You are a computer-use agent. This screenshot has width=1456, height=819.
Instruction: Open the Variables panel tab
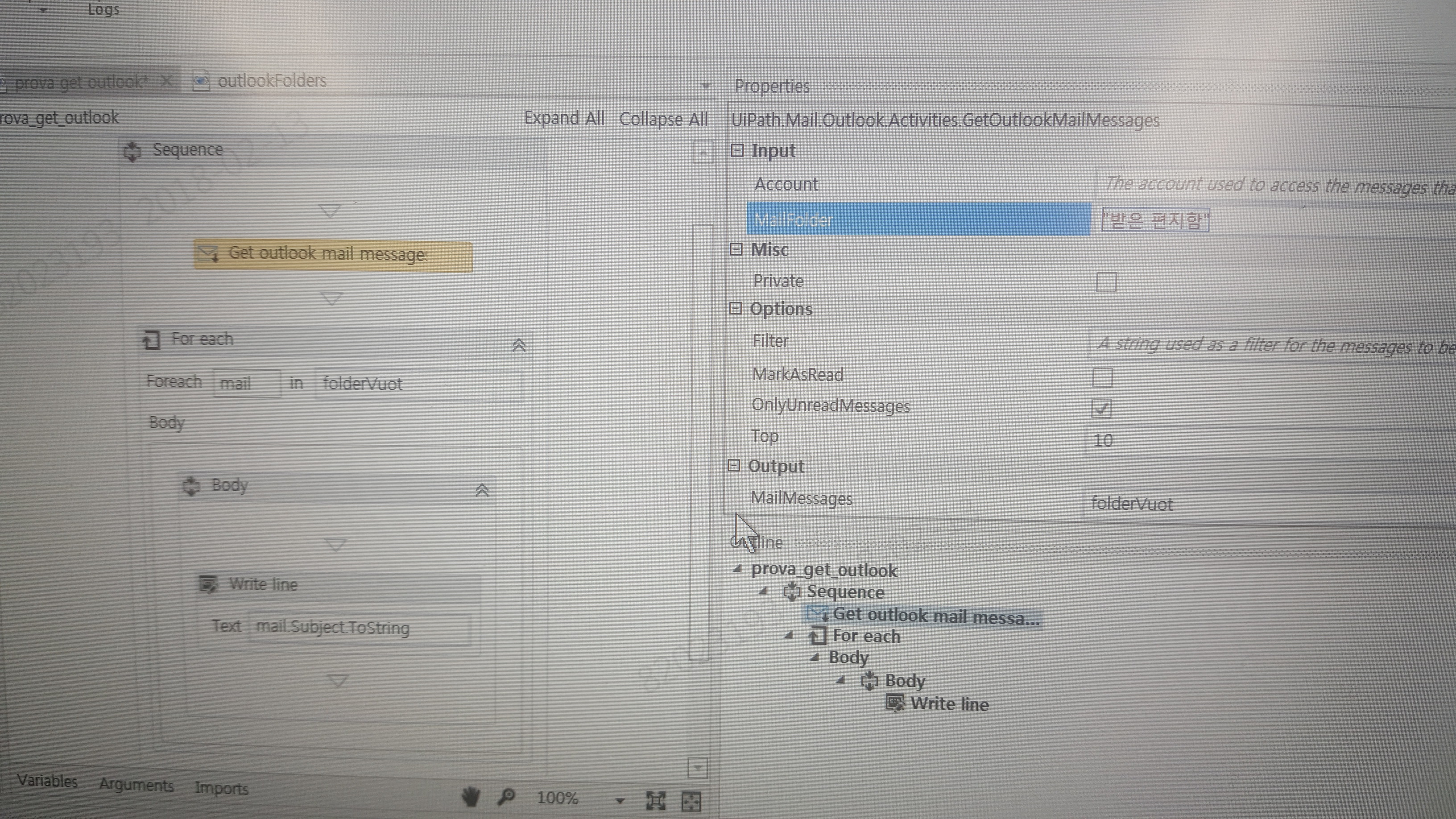coord(47,781)
